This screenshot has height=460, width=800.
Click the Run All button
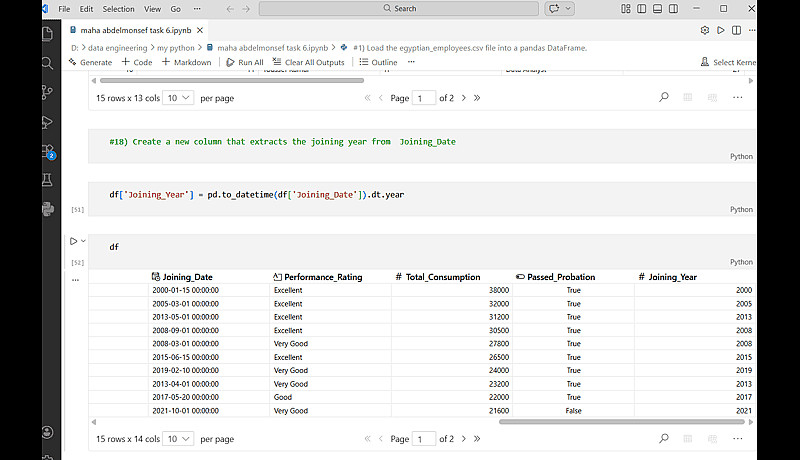coord(245,62)
